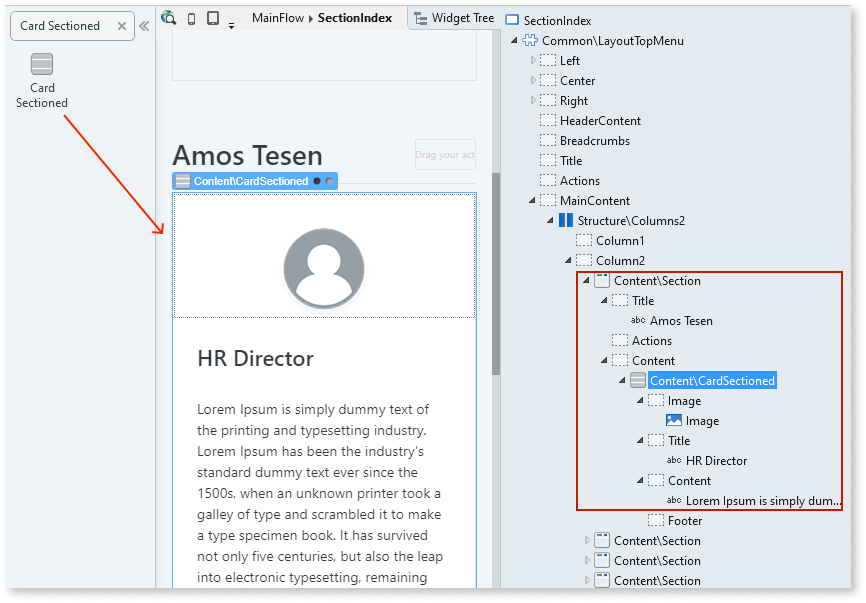Collapse the widget toolbox panel
The image size is (866, 603).
tap(144, 26)
